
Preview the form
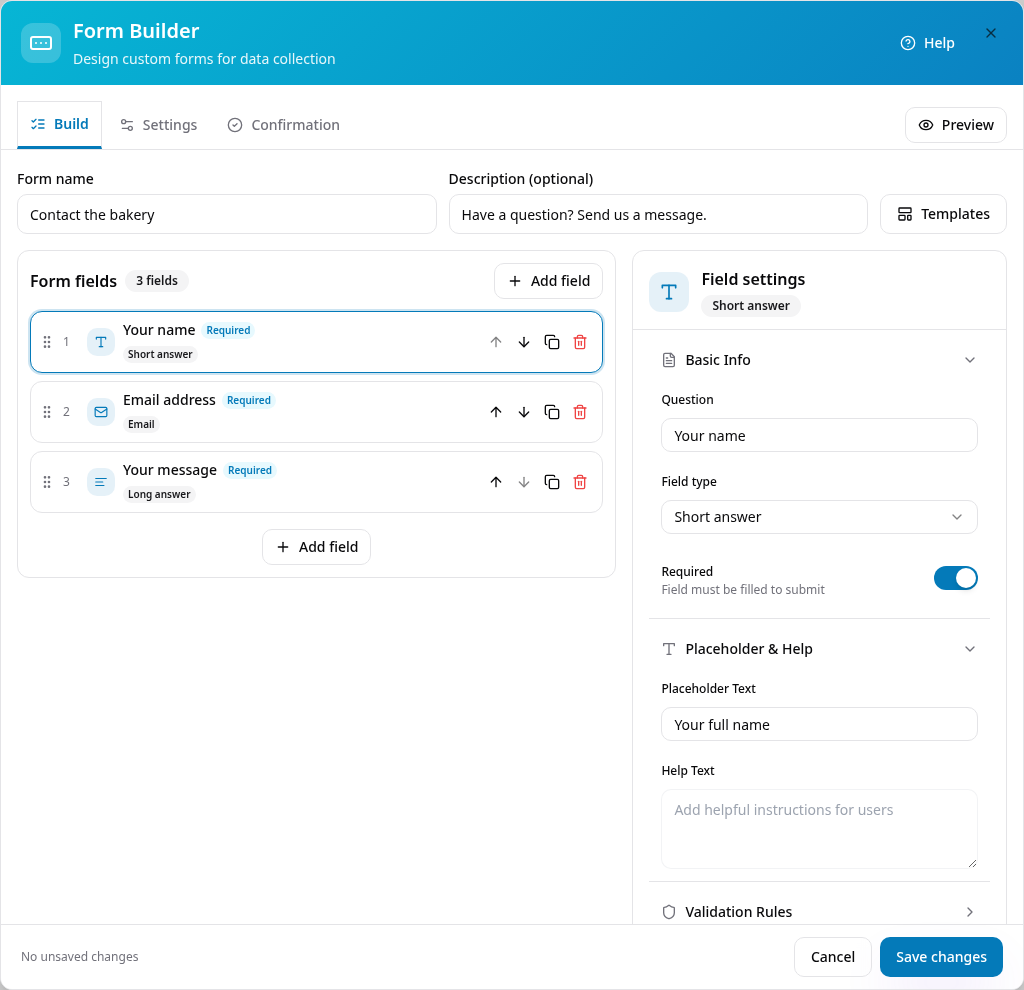(x=955, y=125)
